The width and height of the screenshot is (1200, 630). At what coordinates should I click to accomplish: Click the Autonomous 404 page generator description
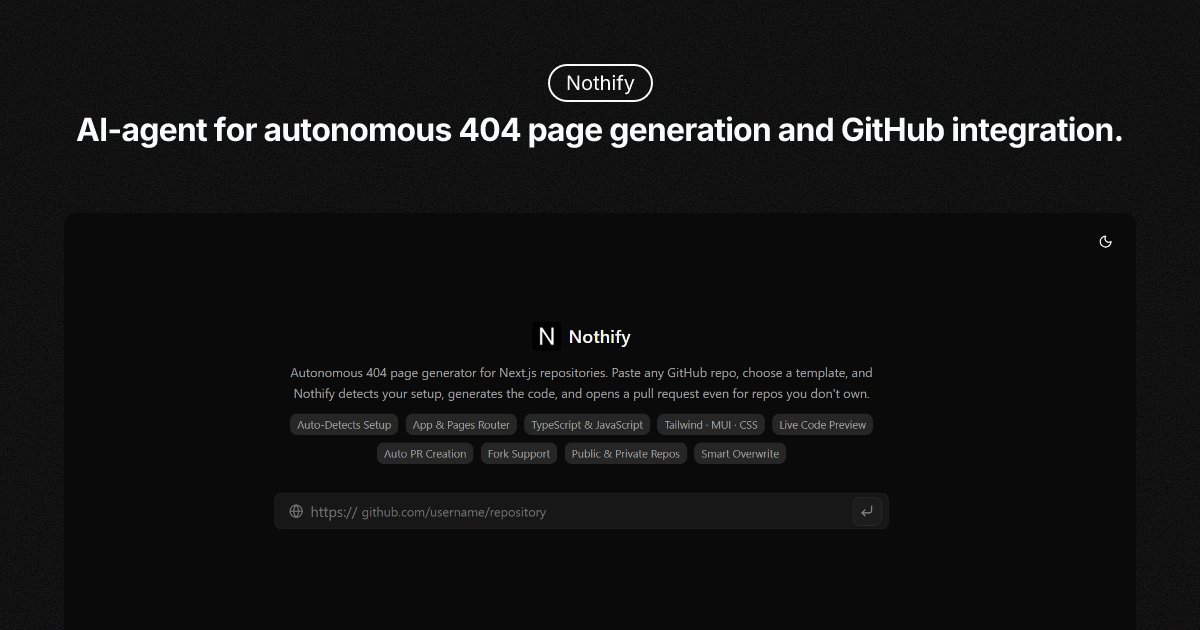[581, 383]
